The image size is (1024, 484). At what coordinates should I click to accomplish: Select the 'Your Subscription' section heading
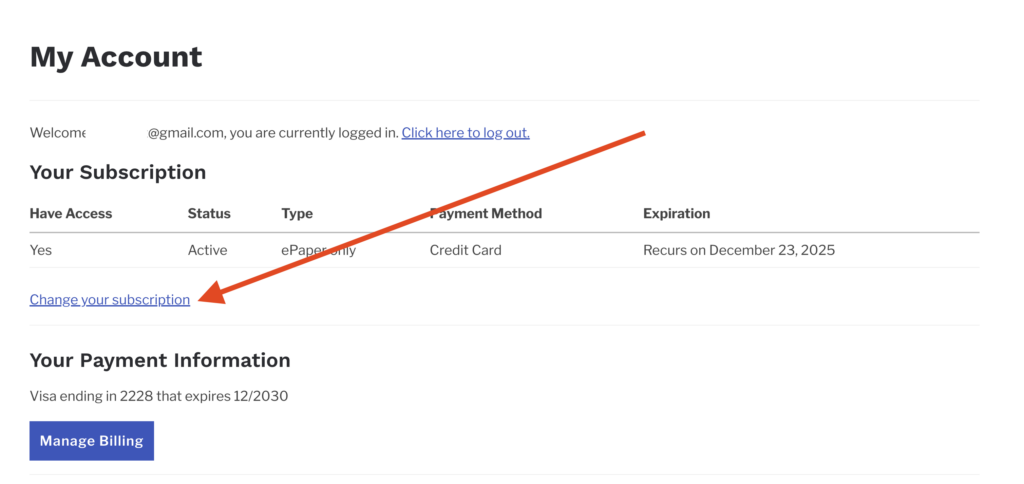tap(118, 172)
